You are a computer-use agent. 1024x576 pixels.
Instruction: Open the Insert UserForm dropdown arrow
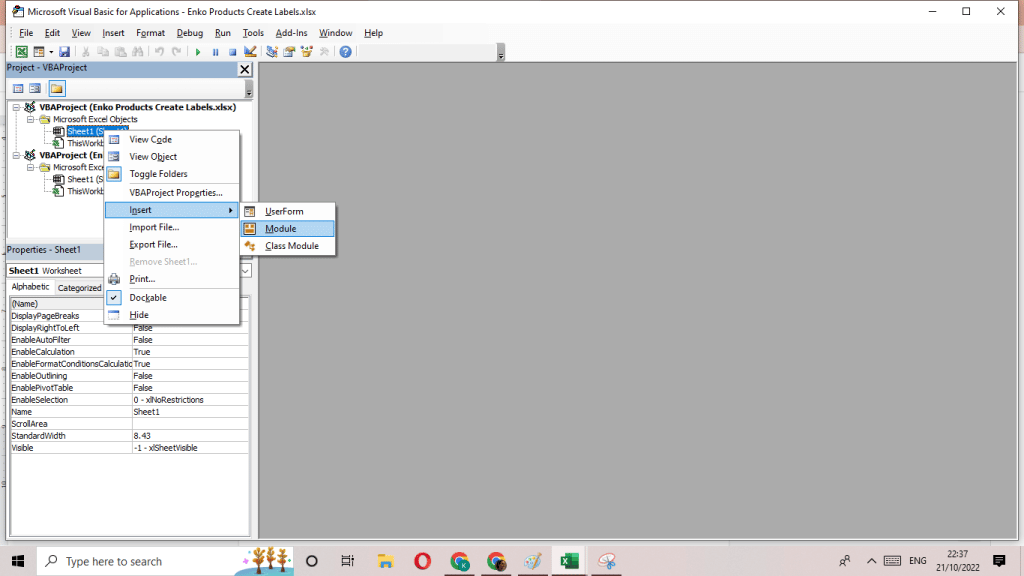[x=51, y=52]
